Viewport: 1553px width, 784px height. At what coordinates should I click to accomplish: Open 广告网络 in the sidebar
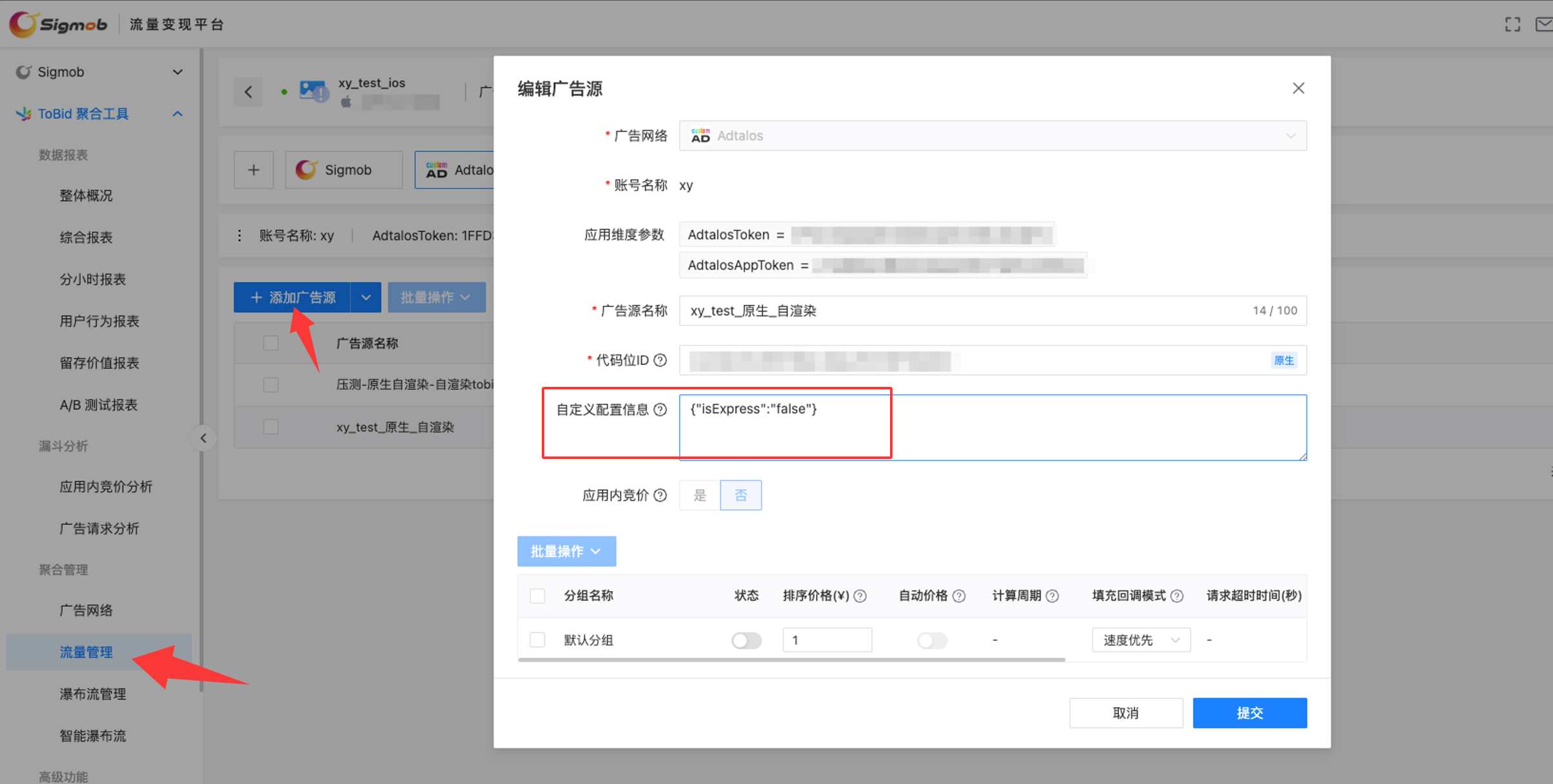(x=86, y=610)
